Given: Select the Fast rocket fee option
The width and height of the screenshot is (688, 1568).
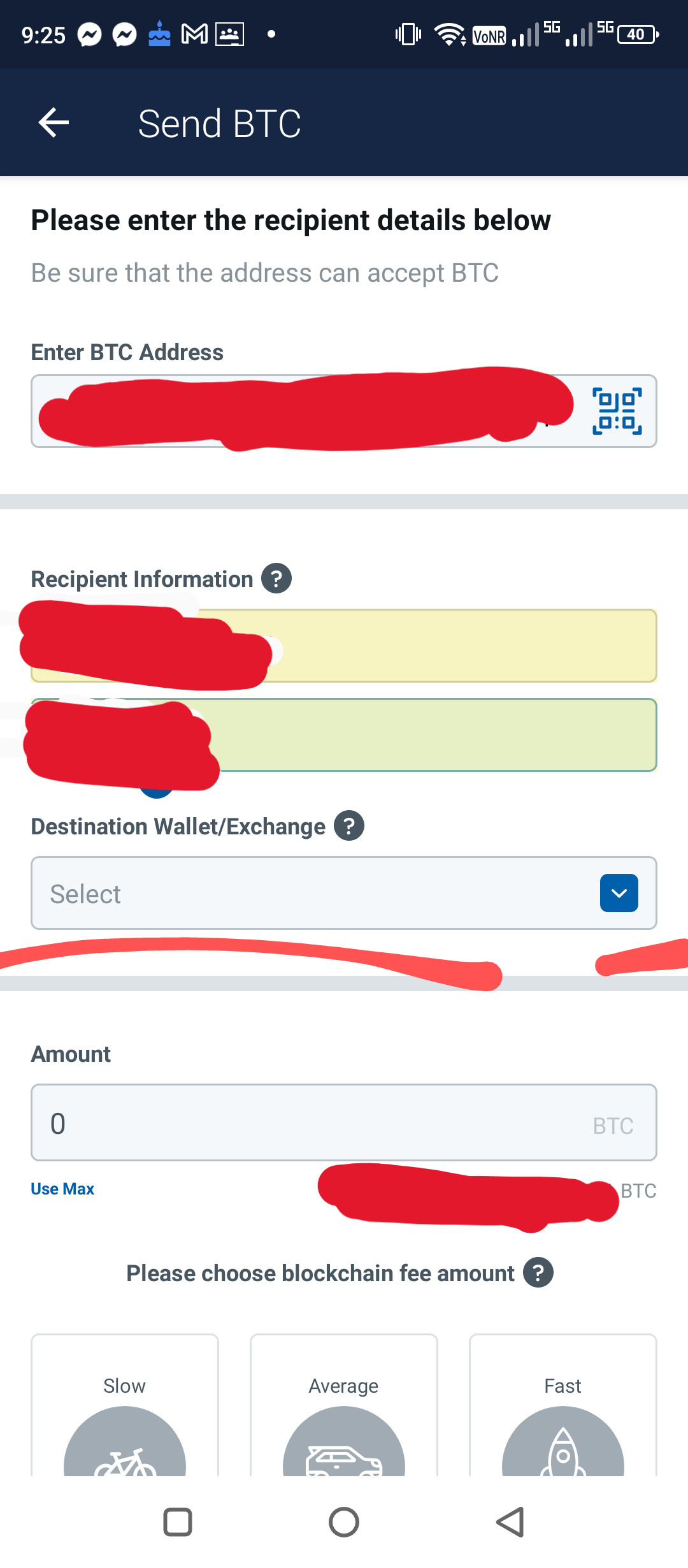Looking at the screenshot, I should click(x=563, y=1405).
